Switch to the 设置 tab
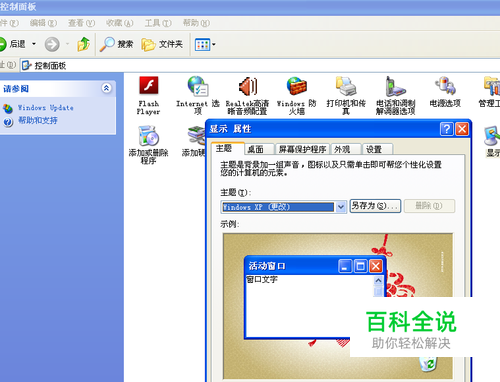 pyautogui.click(x=377, y=149)
